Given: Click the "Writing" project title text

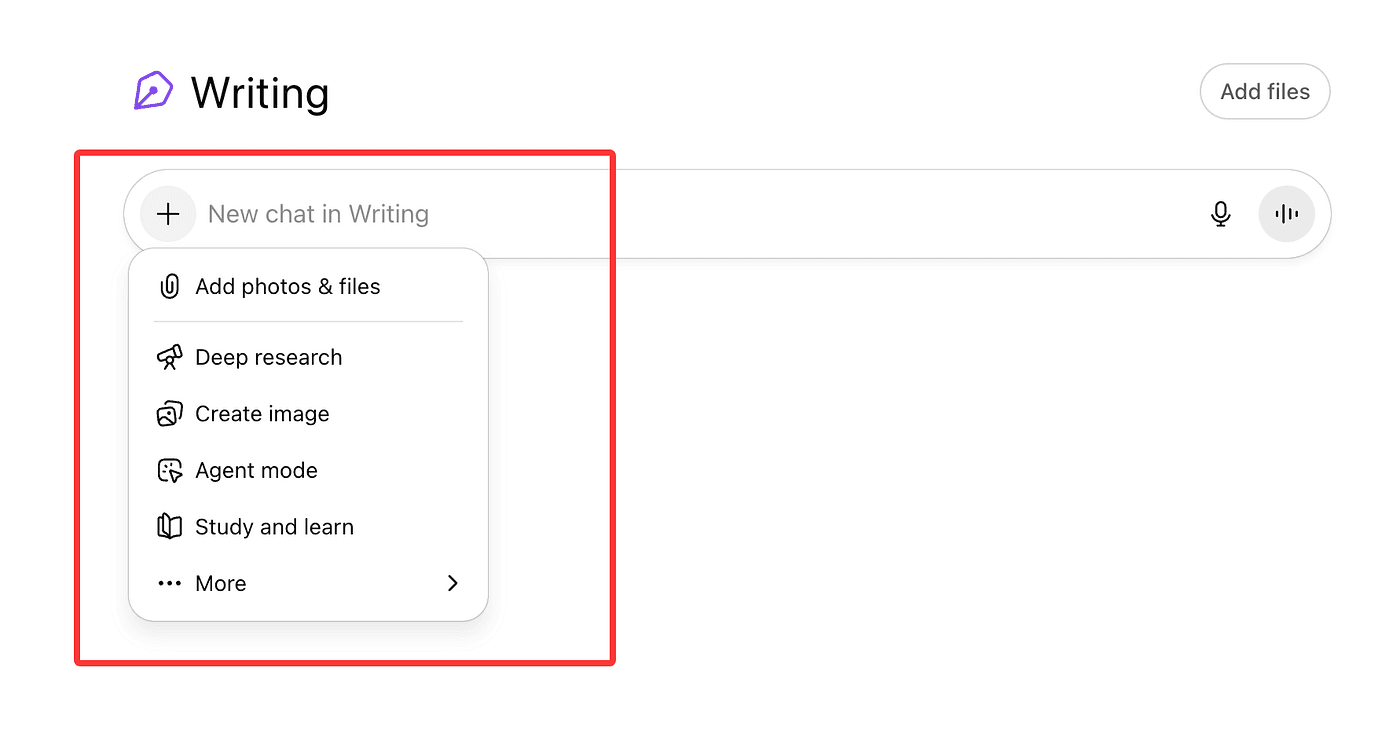Looking at the screenshot, I should 260,93.
